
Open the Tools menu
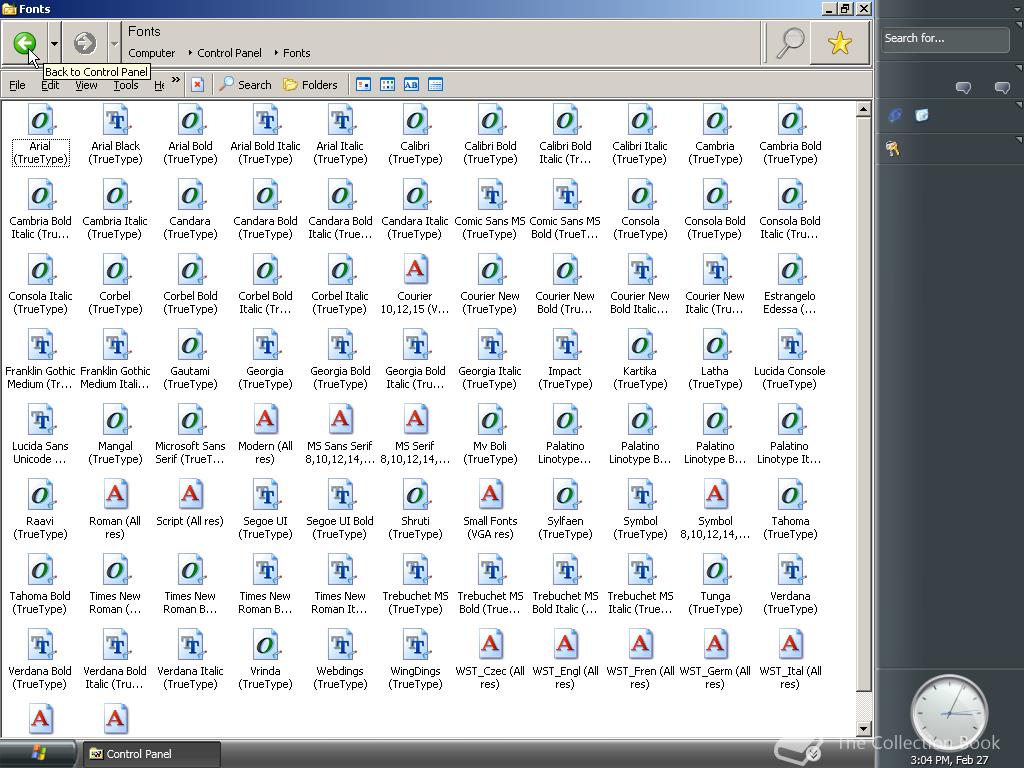125,85
